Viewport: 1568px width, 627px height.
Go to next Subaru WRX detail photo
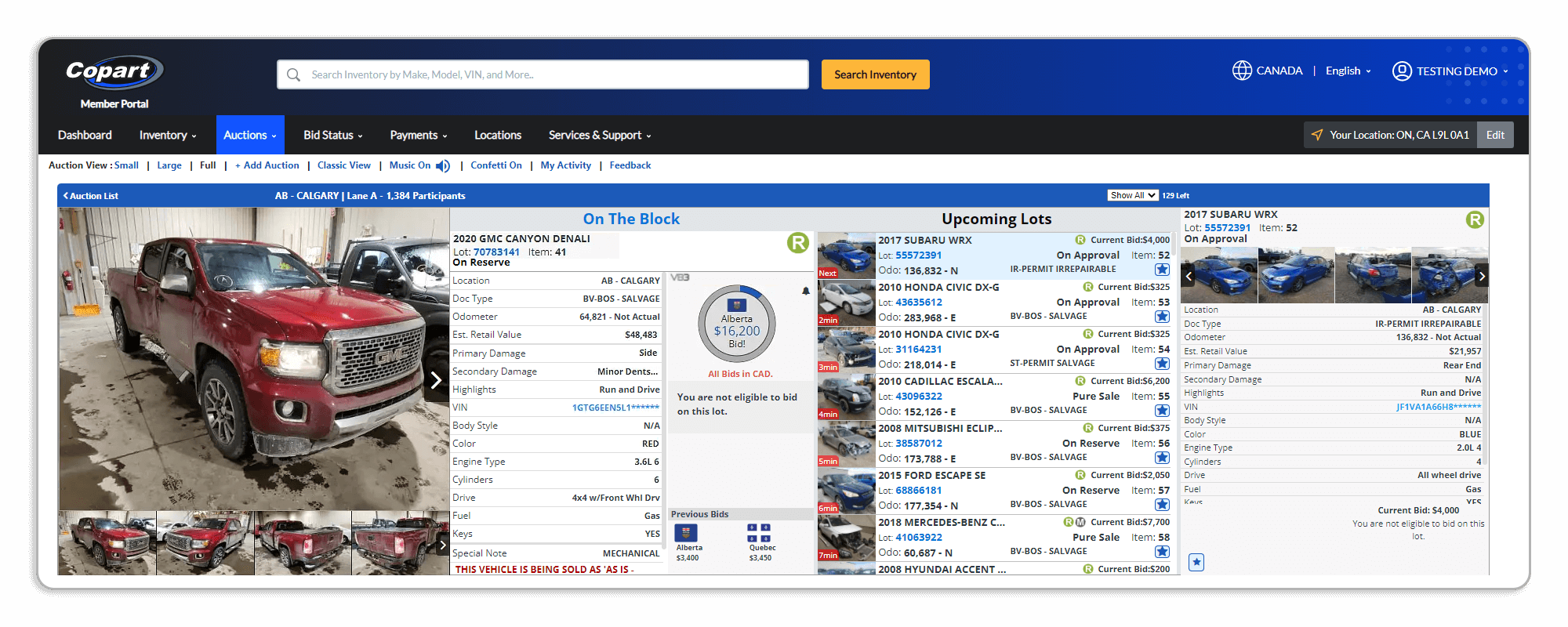(x=1481, y=276)
